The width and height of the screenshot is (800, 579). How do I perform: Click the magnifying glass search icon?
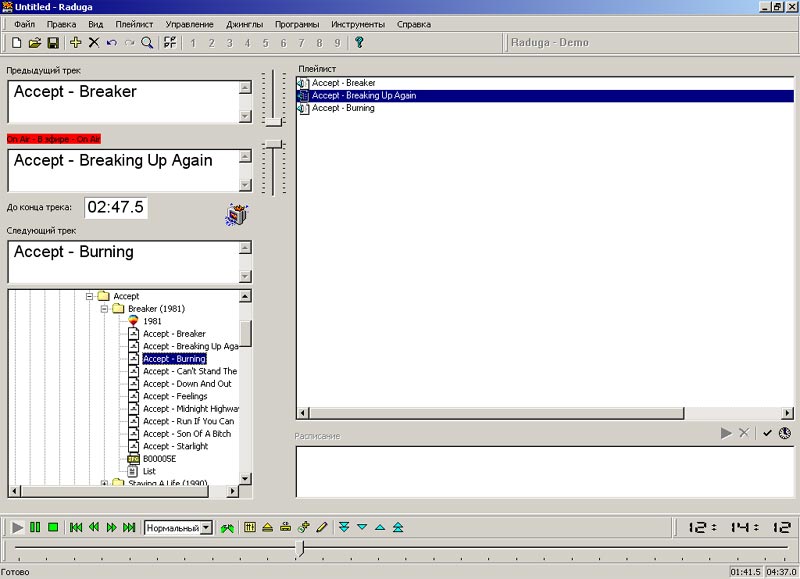click(x=147, y=43)
